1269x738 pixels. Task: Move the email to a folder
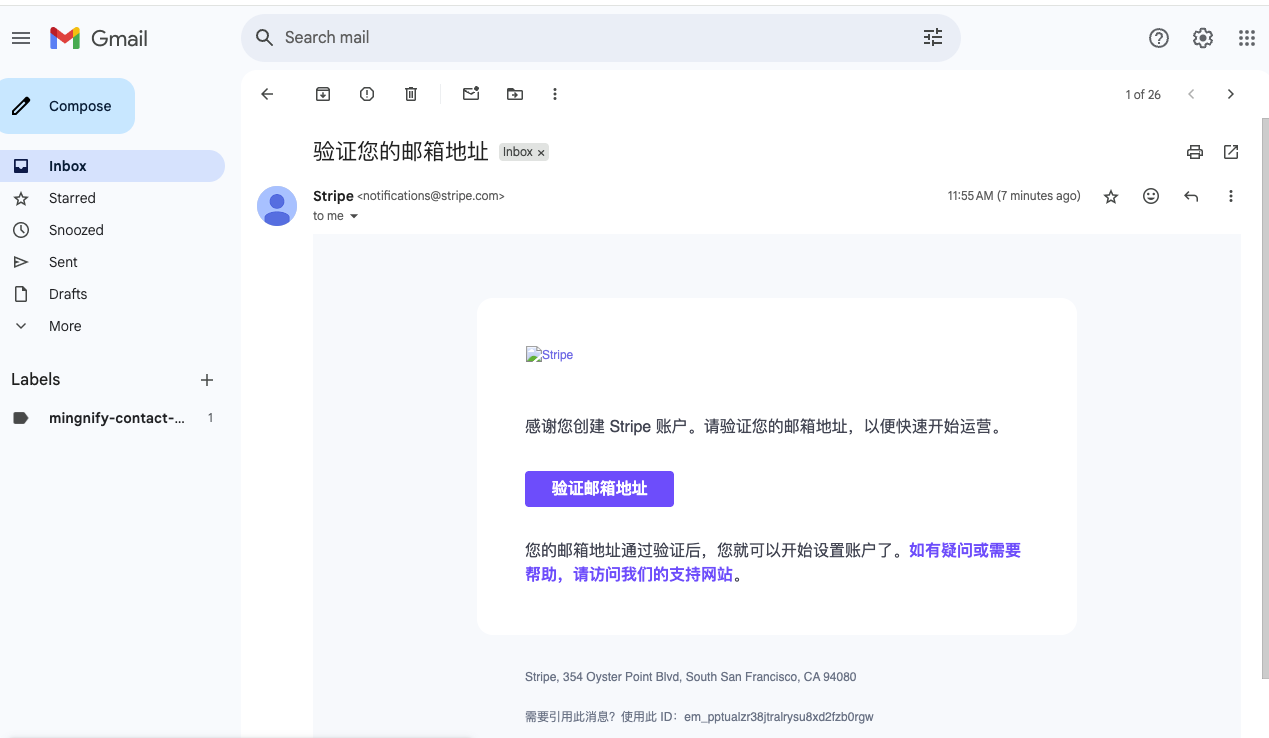click(514, 93)
